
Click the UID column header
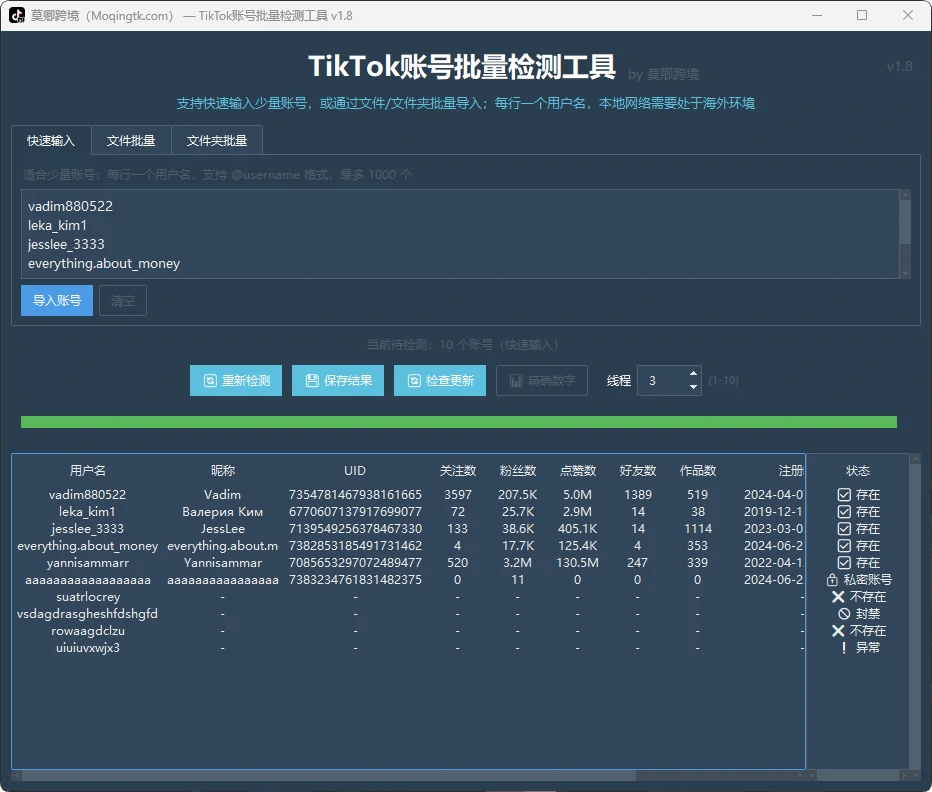click(x=355, y=471)
